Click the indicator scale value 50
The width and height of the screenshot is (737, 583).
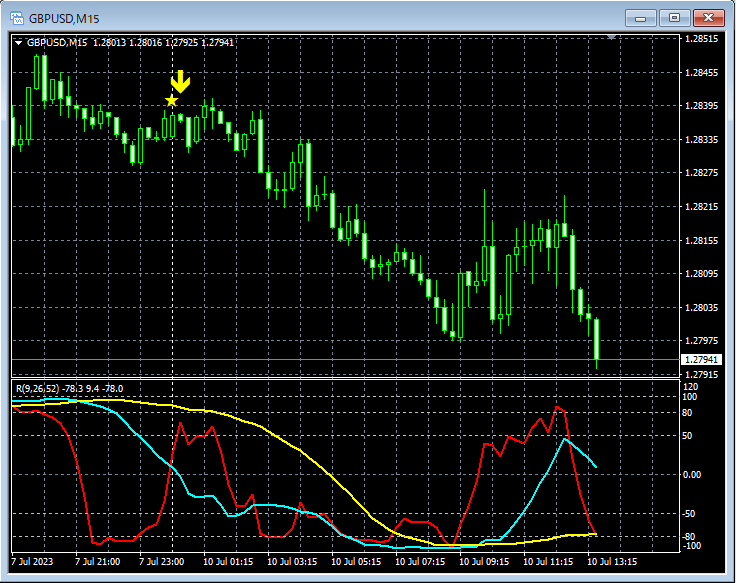click(687, 436)
